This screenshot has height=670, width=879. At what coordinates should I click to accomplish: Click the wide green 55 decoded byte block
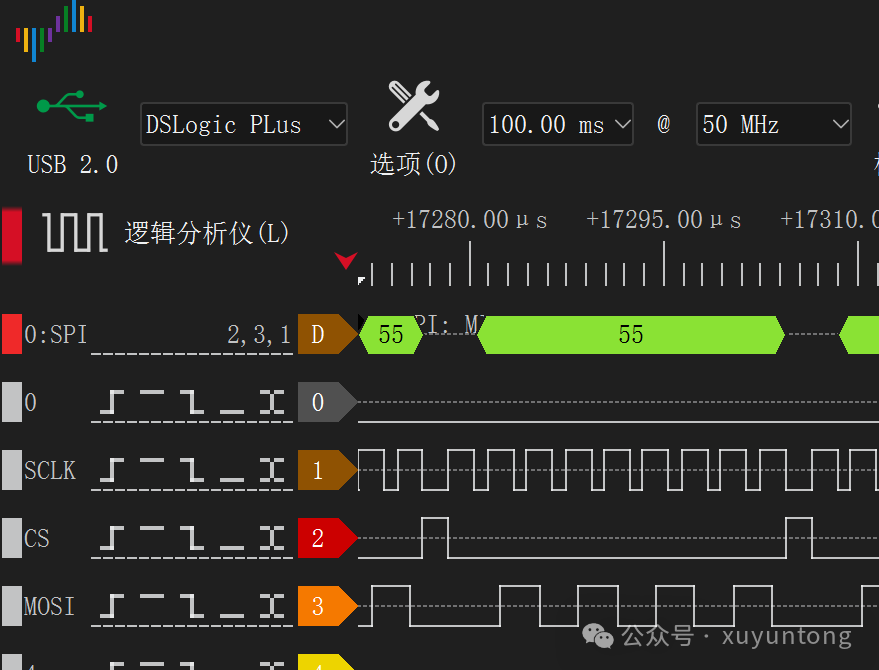click(x=631, y=335)
